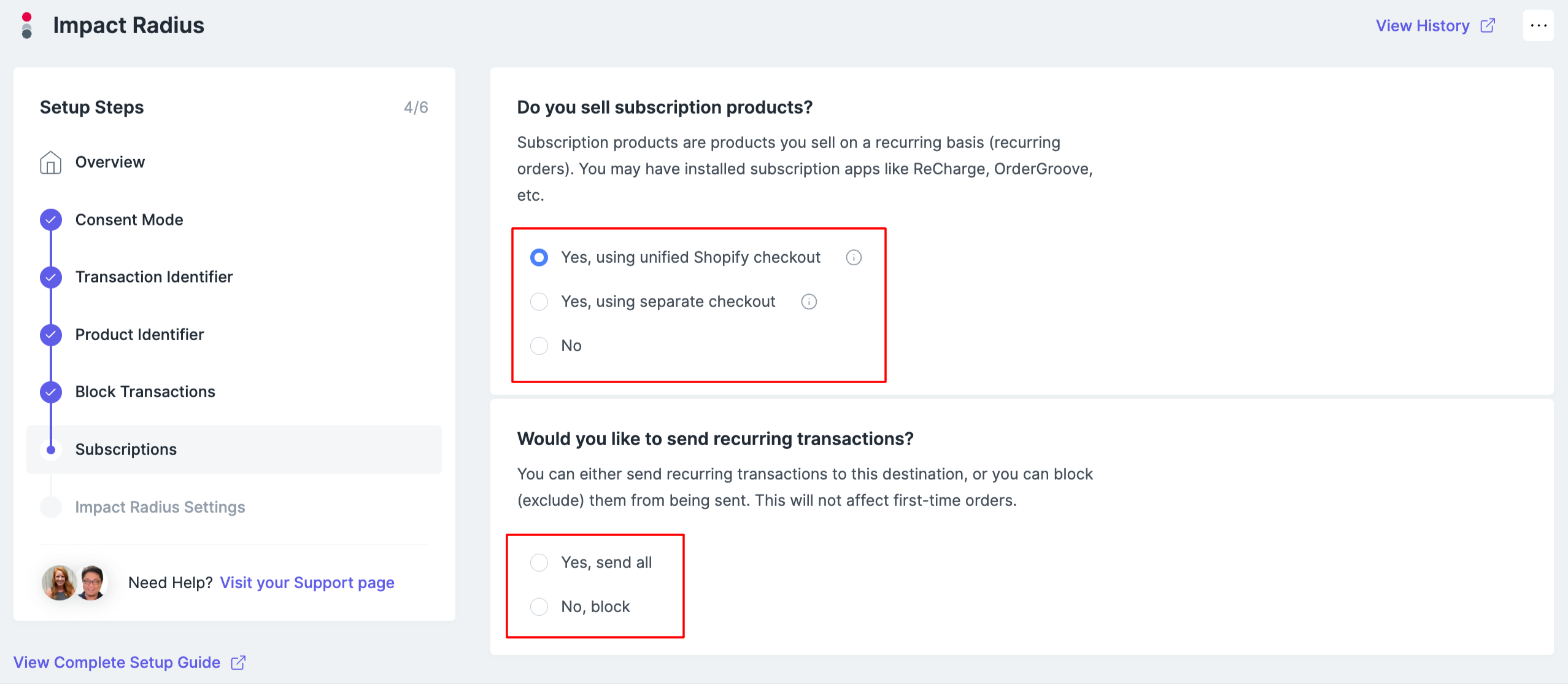Click the Transaction Identifier checkmark icon
1568x684 pixels.
[x=51, y=277]
